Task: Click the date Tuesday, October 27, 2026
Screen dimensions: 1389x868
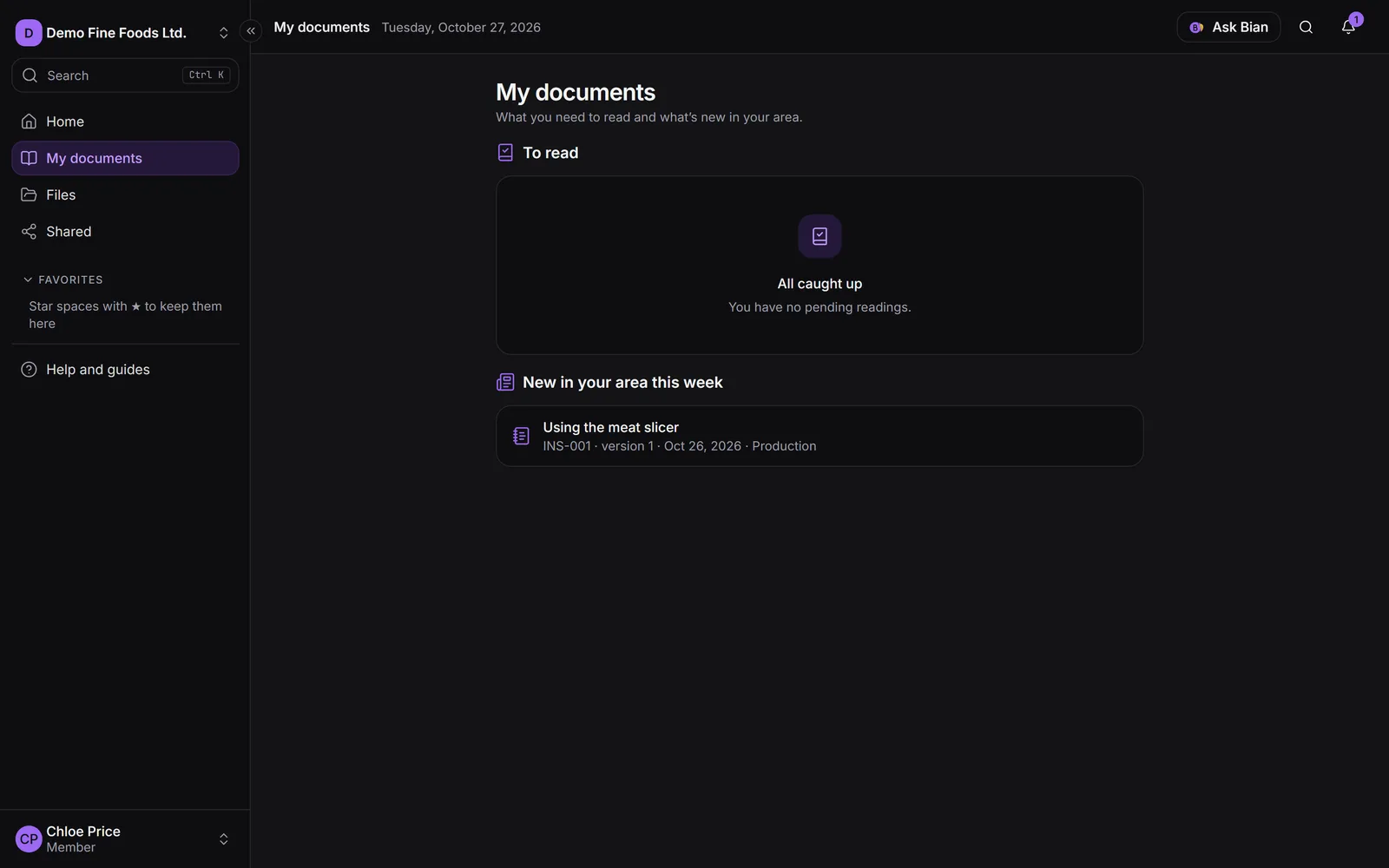Action: click(461, 28)
